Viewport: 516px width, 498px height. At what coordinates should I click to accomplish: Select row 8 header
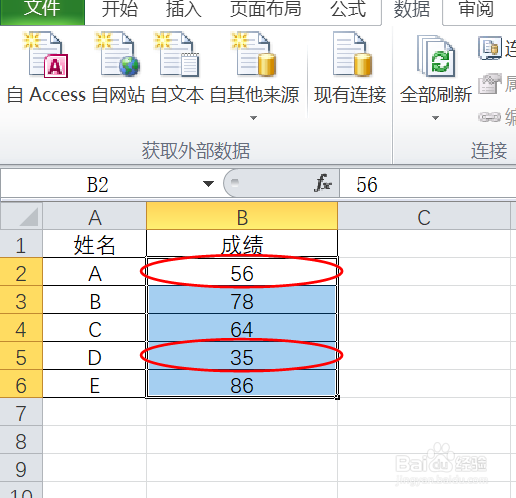[21, 441]
